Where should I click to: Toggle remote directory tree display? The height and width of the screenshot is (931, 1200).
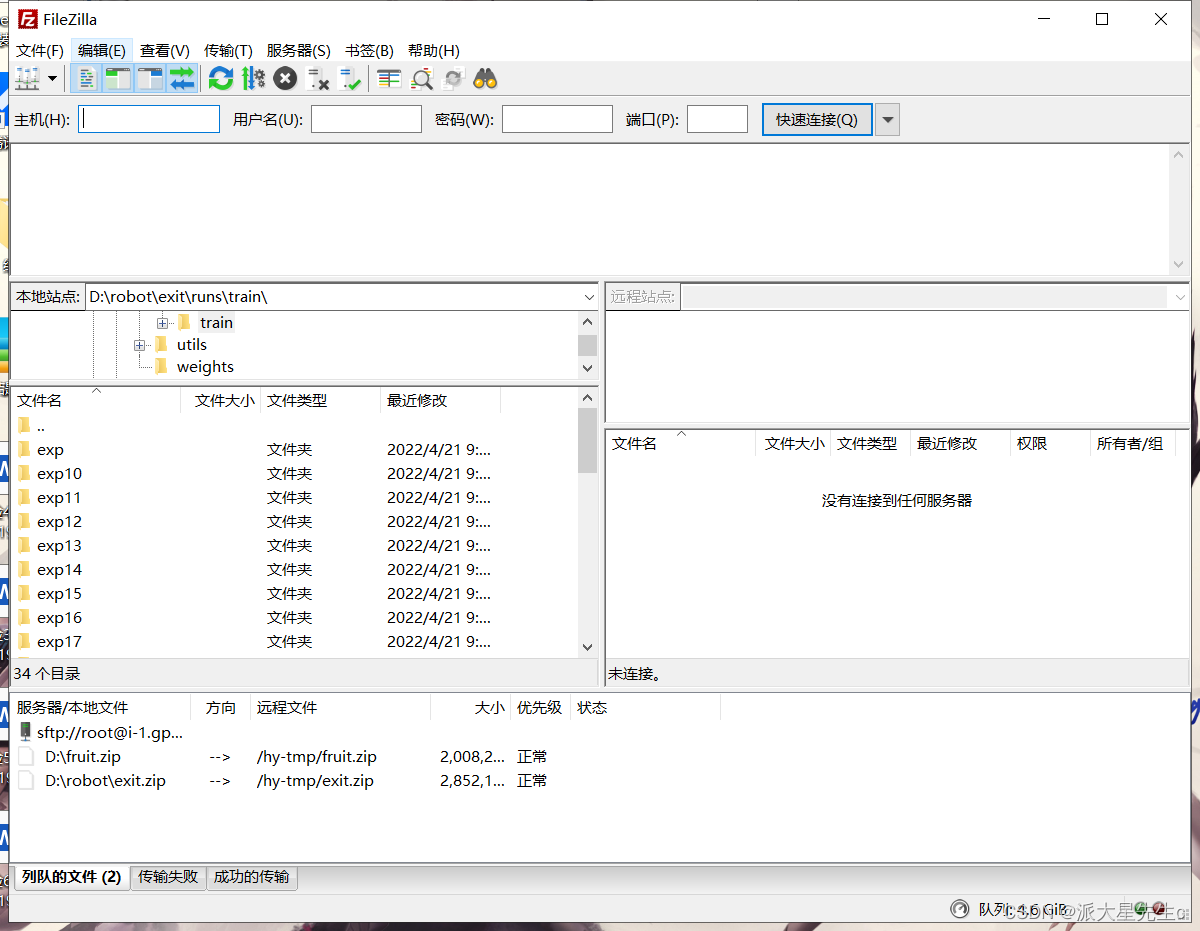click(150, 79)
